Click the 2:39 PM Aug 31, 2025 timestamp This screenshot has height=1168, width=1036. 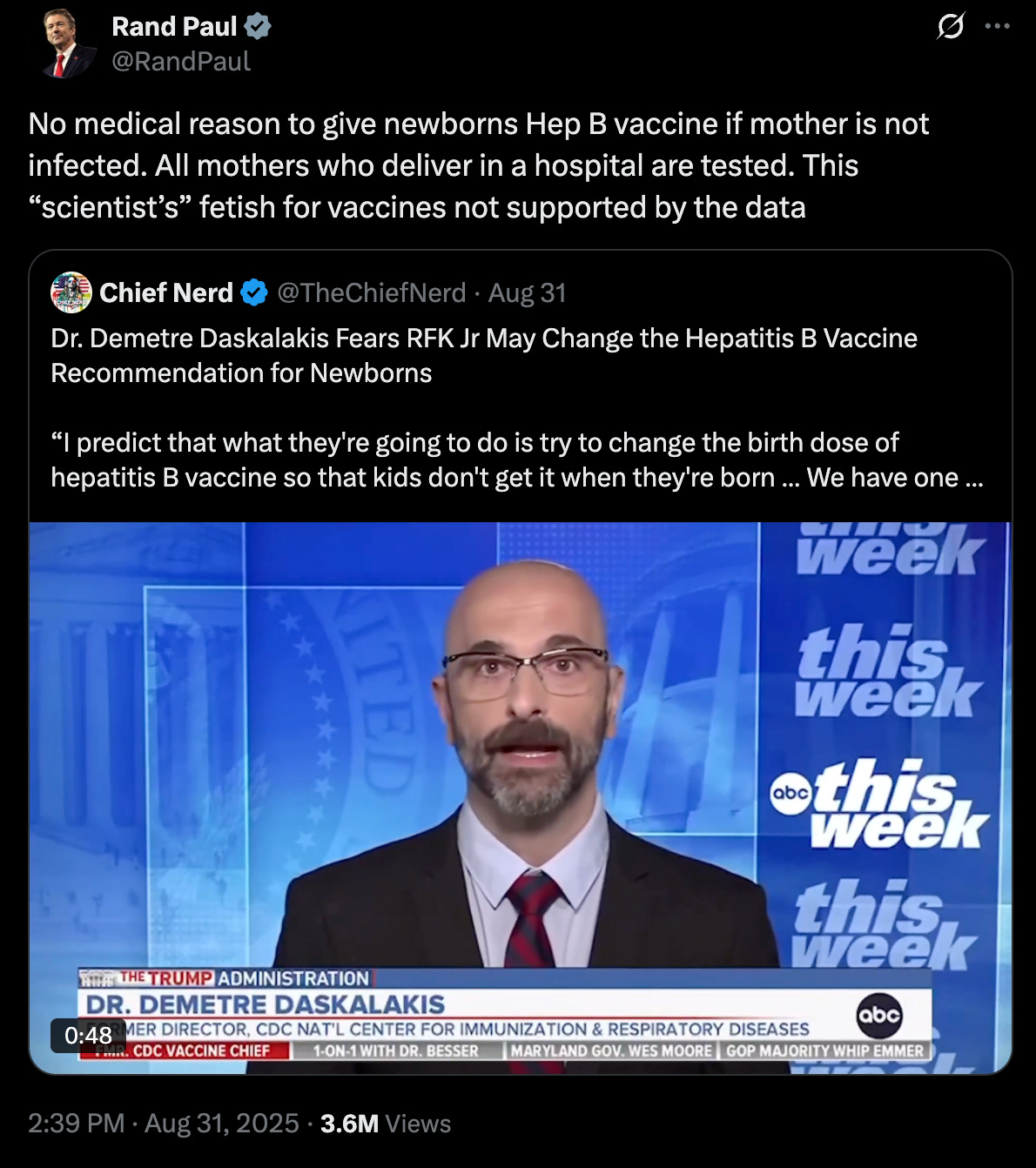point(163,1124)
